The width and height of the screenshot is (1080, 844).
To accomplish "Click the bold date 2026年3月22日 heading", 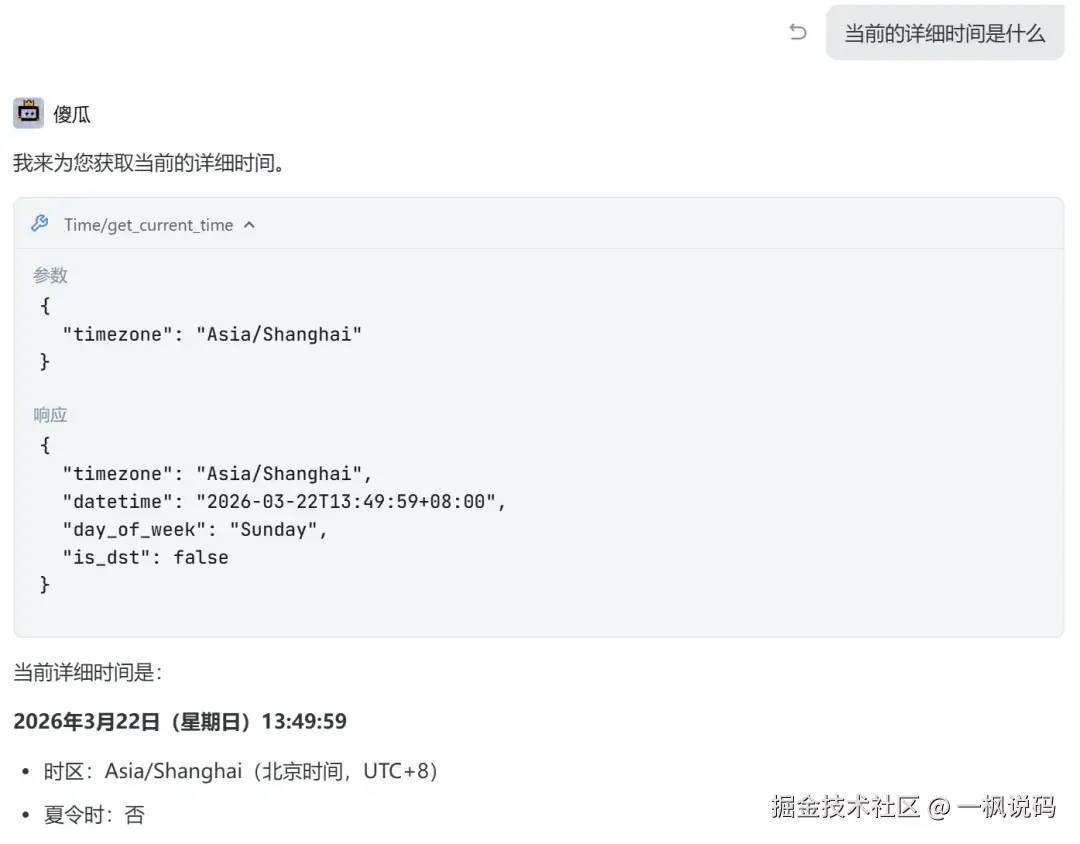I will point(180,721).
